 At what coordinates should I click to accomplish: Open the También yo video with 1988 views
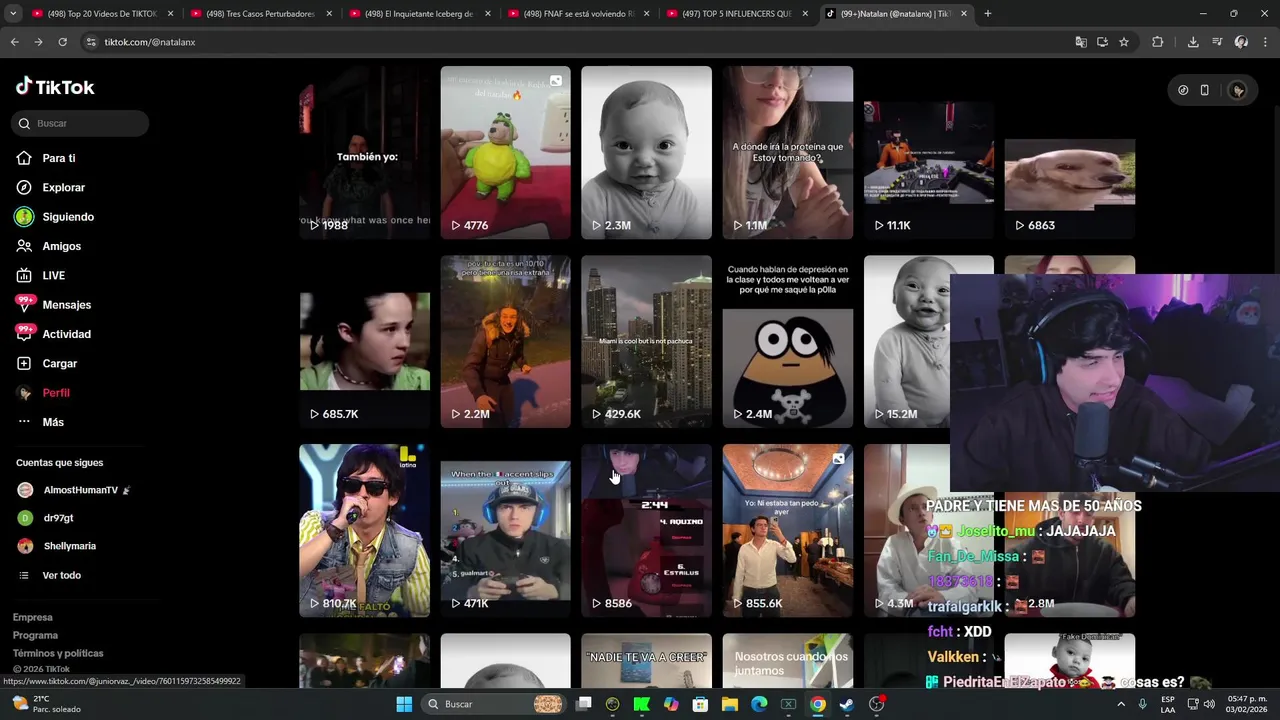tap(364, 153)
